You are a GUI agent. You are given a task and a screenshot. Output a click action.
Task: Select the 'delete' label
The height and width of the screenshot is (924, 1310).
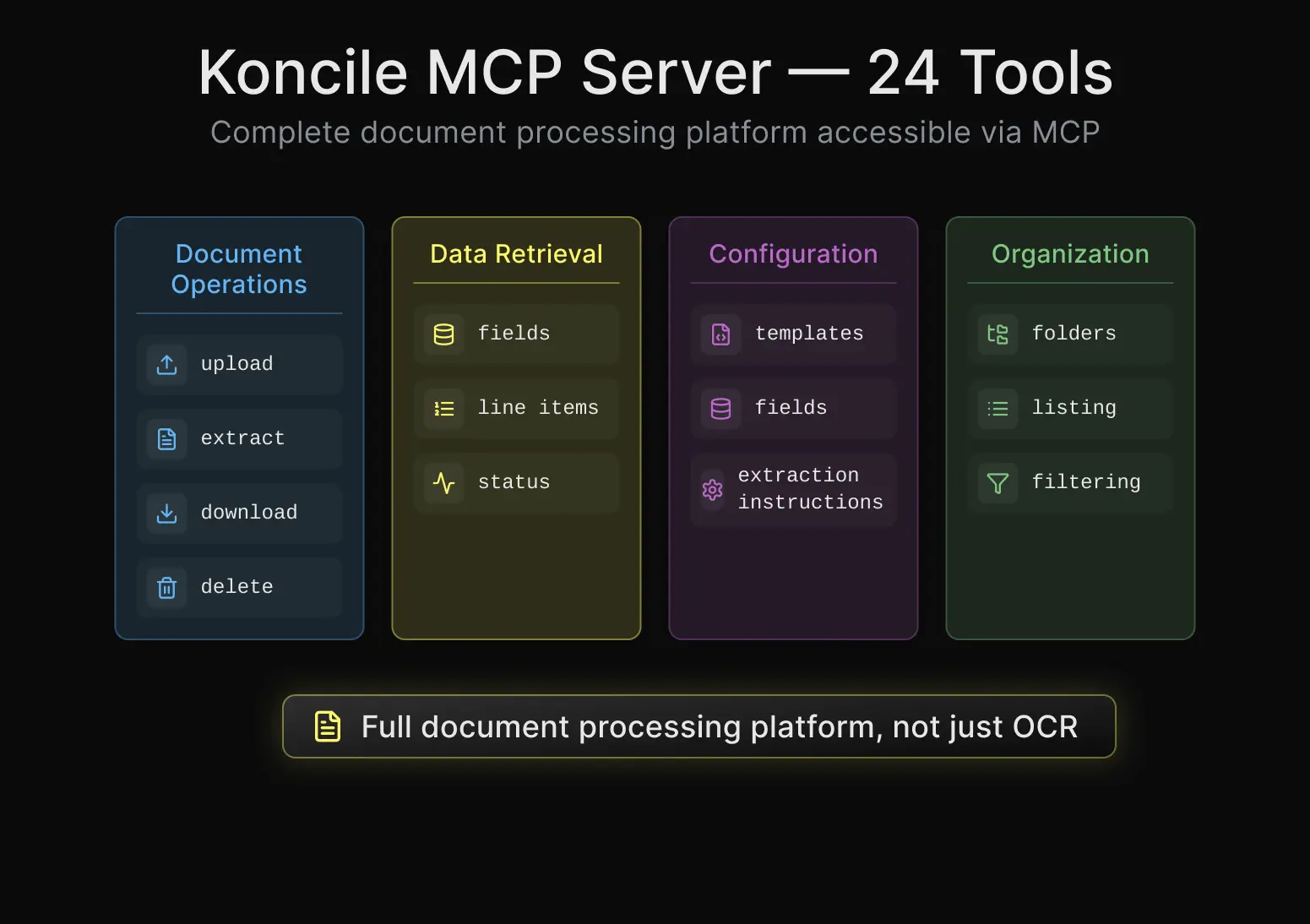(x=237, y=587)
